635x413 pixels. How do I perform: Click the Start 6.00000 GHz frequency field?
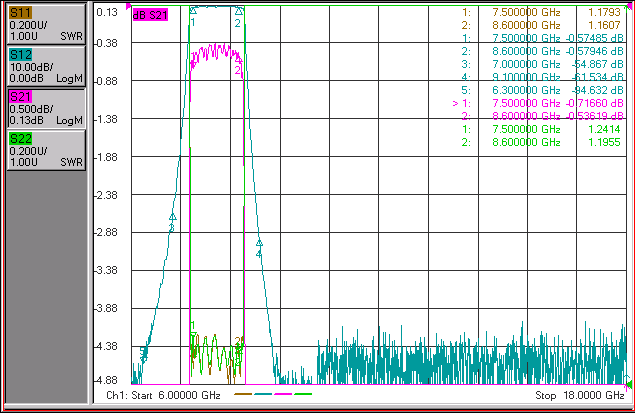click(163, 395)
